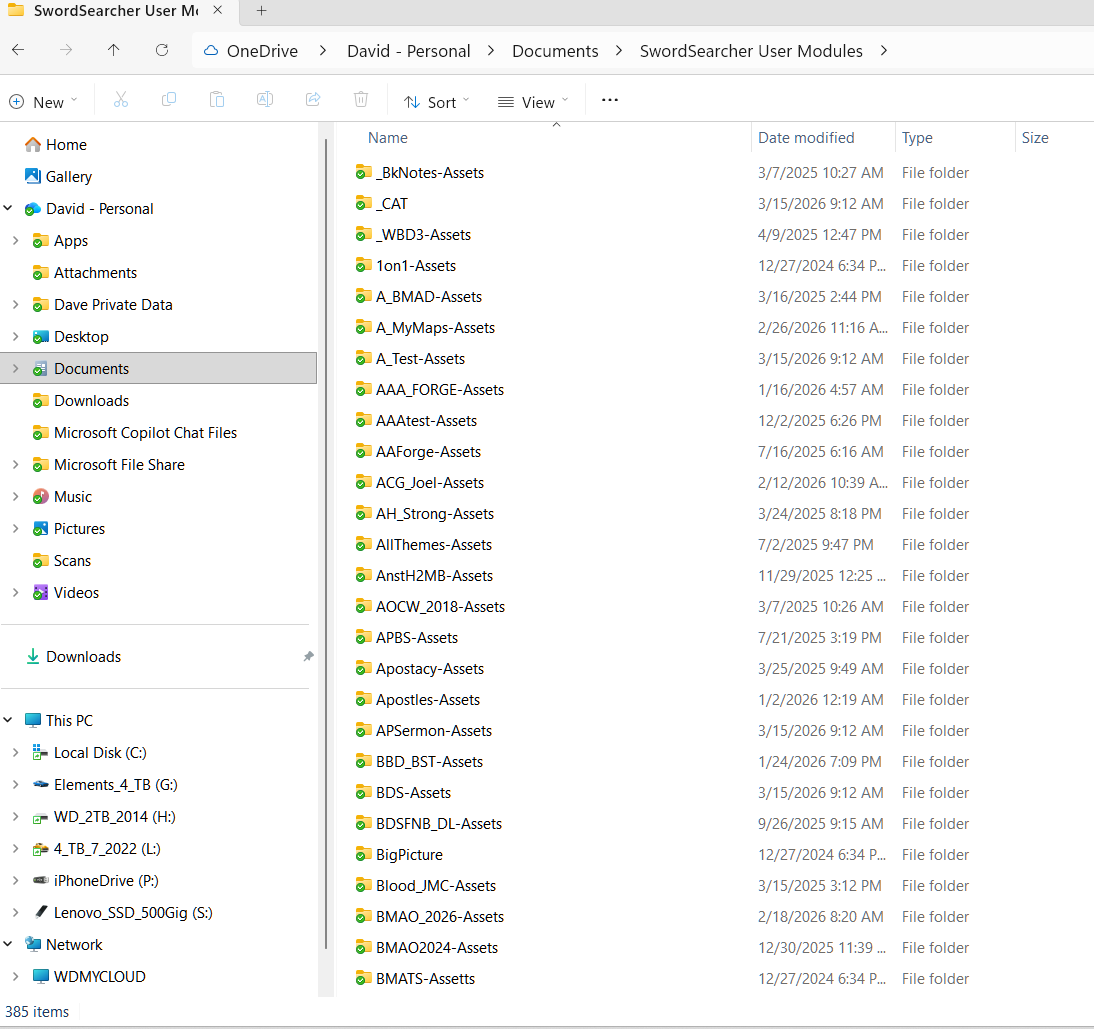1094x1029 pixels.
Task: Click the Forward navigation arrow
Action: pyautogui.click(x=66, y=50)
